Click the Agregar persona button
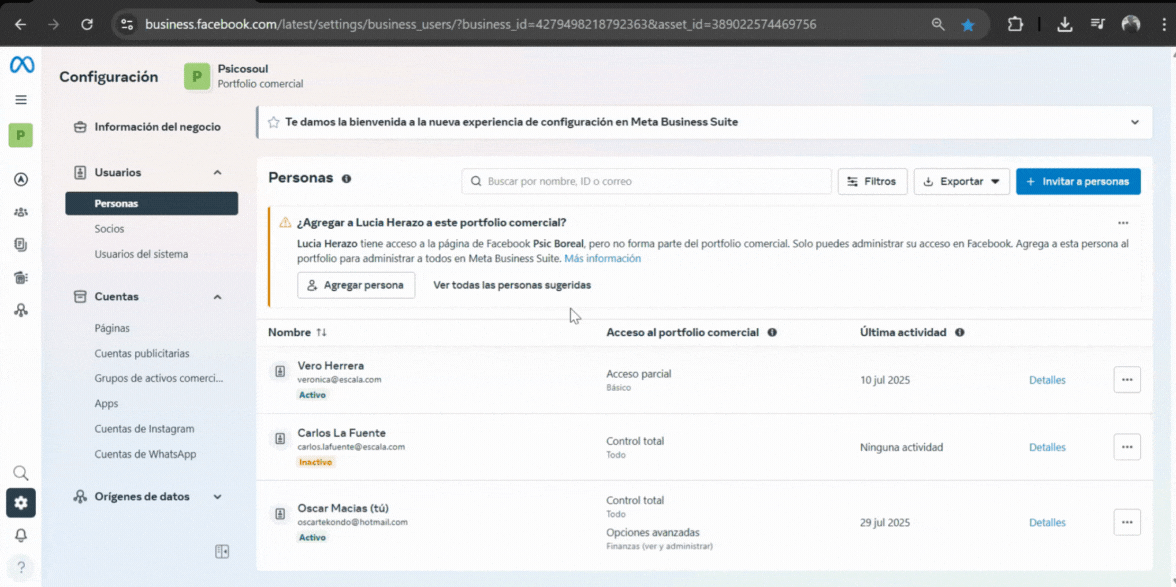The width and height of the screenshot is (1176, 587). click(x=356, y=285)
